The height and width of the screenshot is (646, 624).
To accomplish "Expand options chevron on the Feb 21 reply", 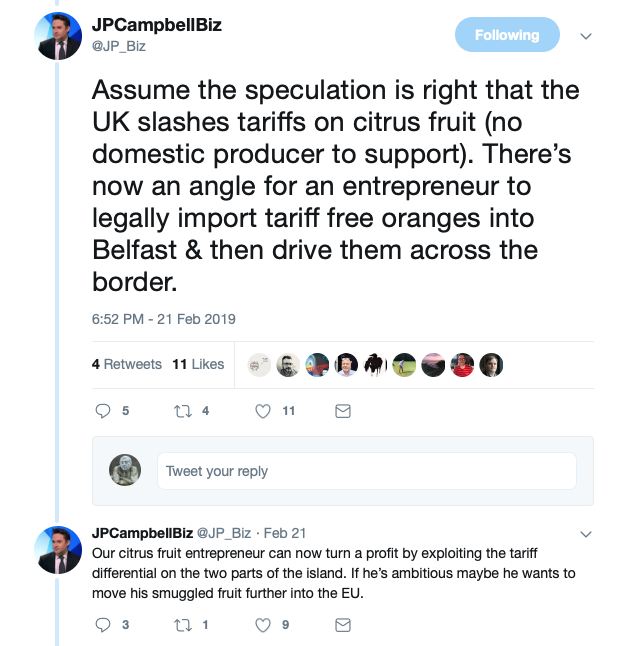I will (586, 534).
